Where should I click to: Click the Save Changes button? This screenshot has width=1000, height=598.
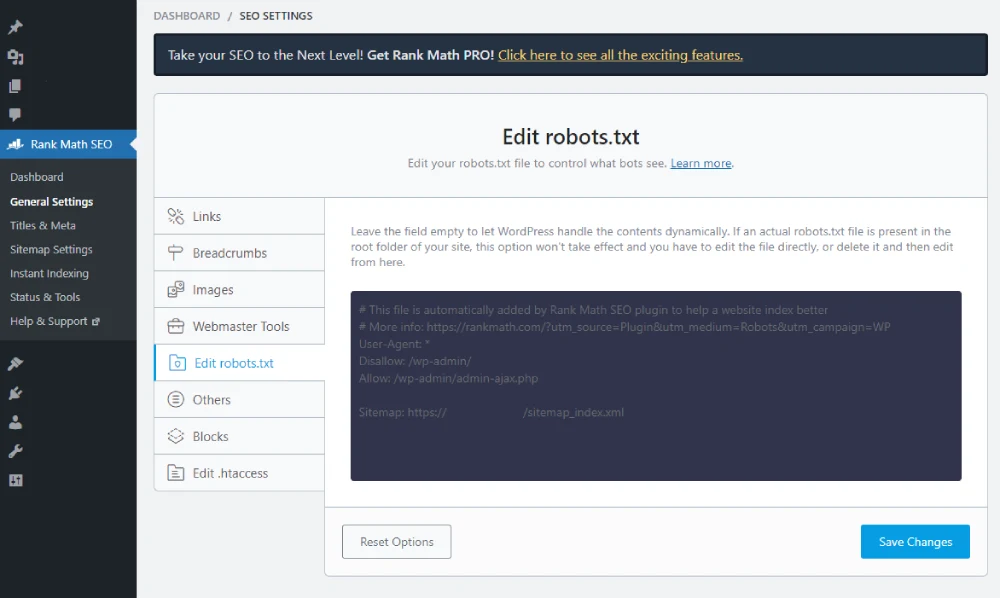914,541
